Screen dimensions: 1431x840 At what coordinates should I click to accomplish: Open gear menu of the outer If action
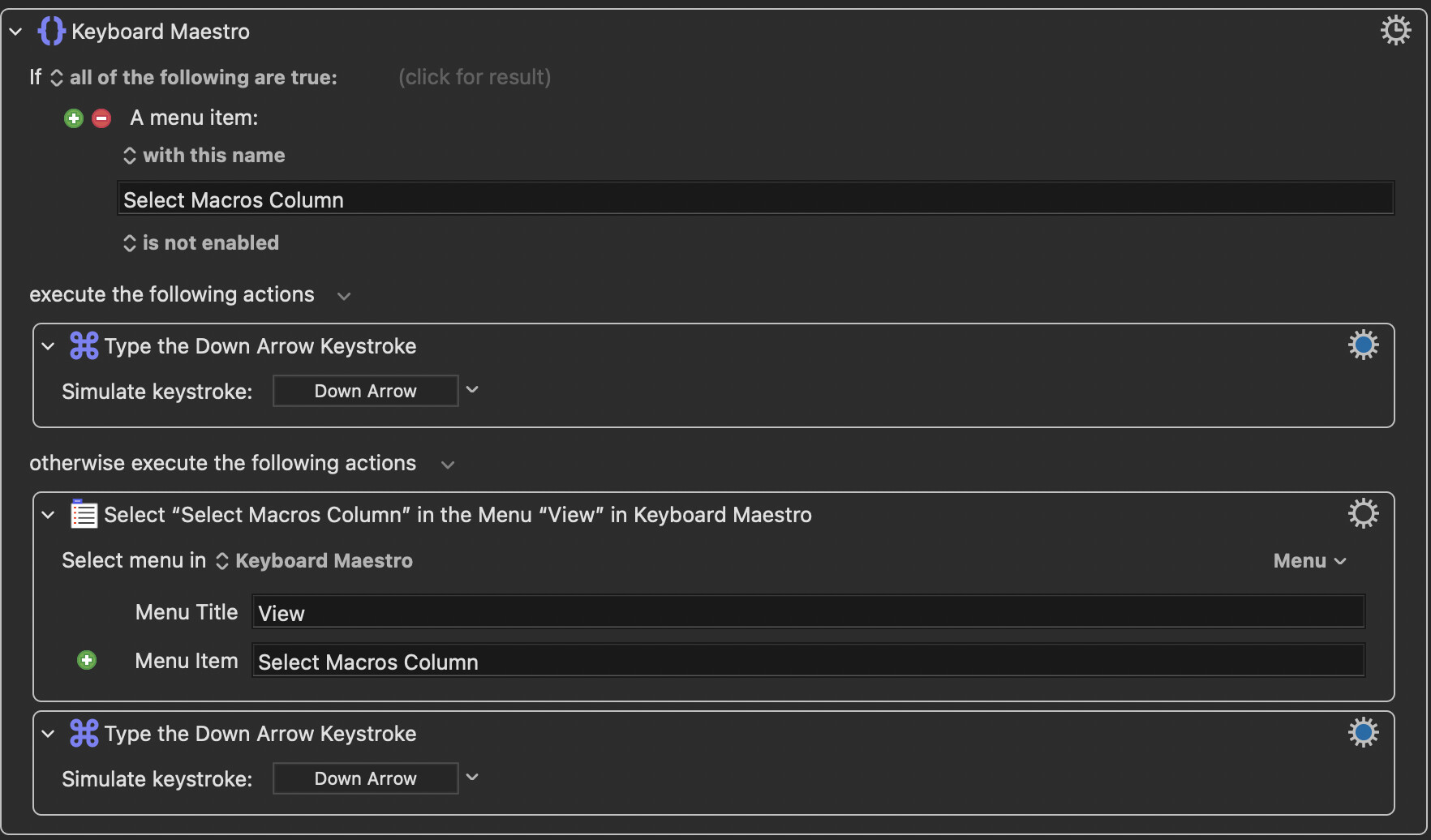pos(1395,31)
